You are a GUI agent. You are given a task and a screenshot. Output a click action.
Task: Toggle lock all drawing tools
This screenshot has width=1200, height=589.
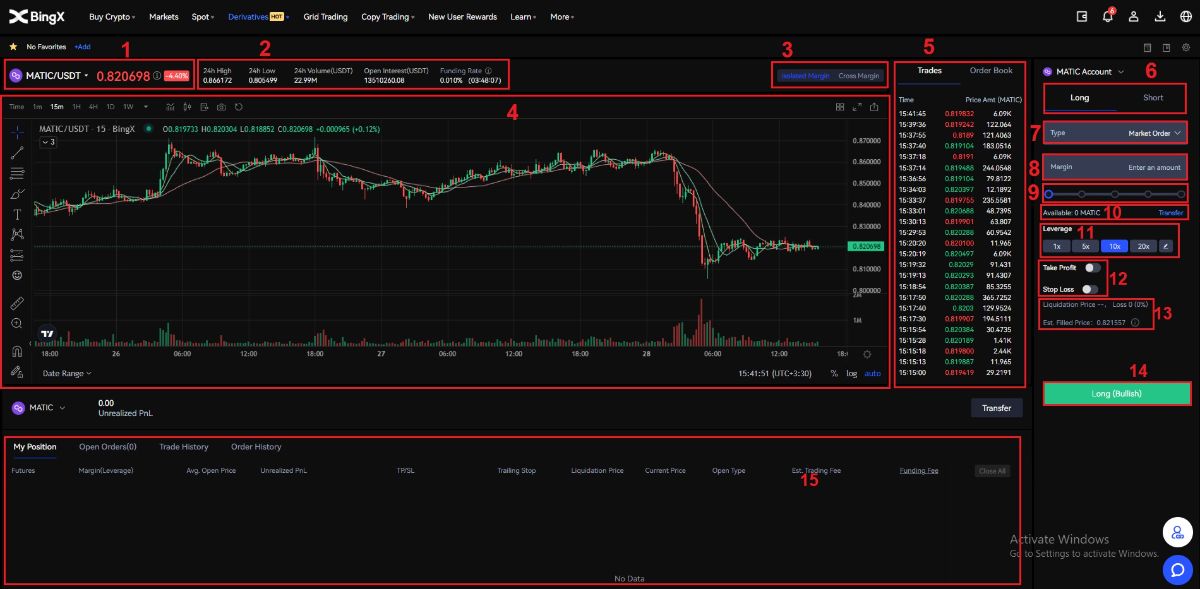(x=17, y=371)
